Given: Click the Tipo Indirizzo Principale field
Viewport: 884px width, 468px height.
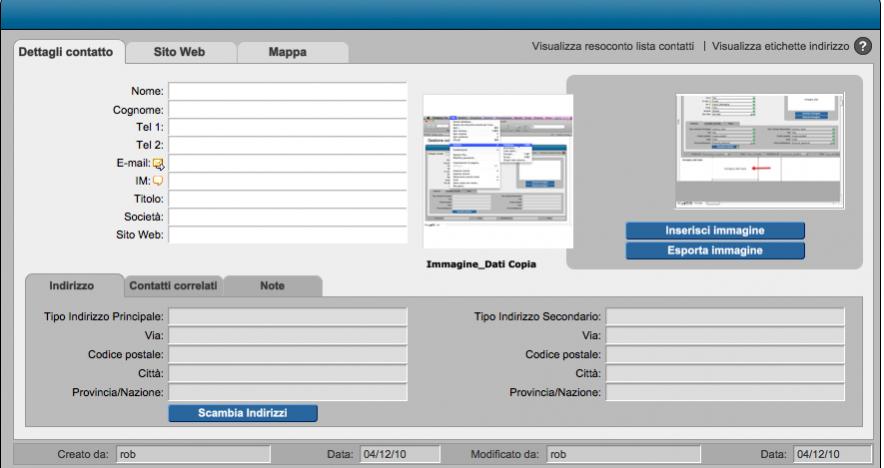Looking at the screenshot, I should (x=288, y=317).
